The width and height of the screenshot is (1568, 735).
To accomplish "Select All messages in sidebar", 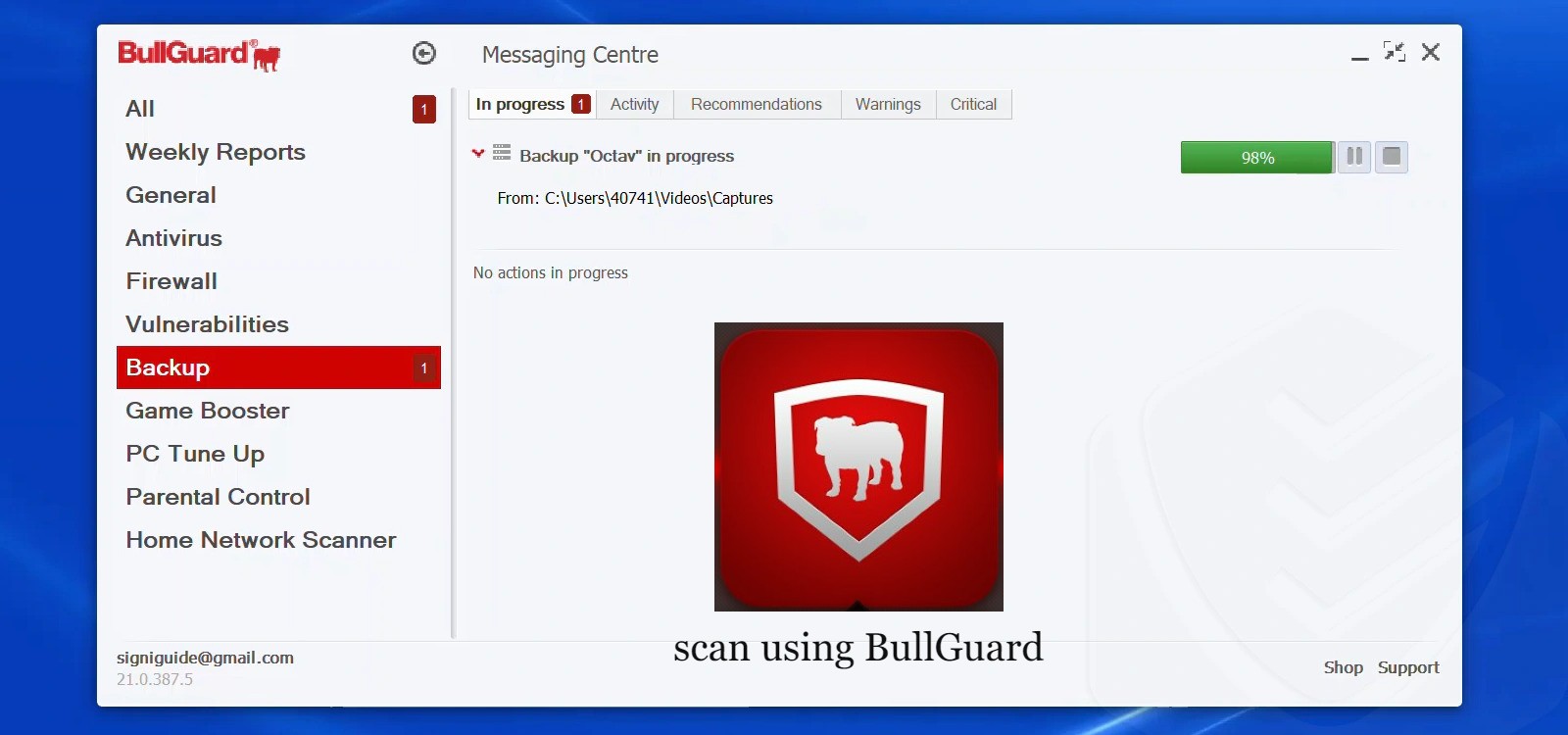I will (x=278, y=109).
